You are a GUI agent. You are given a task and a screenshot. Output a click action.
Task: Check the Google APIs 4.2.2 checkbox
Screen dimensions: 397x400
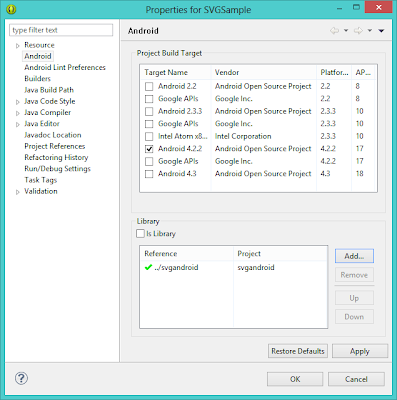tap(149, 161)
